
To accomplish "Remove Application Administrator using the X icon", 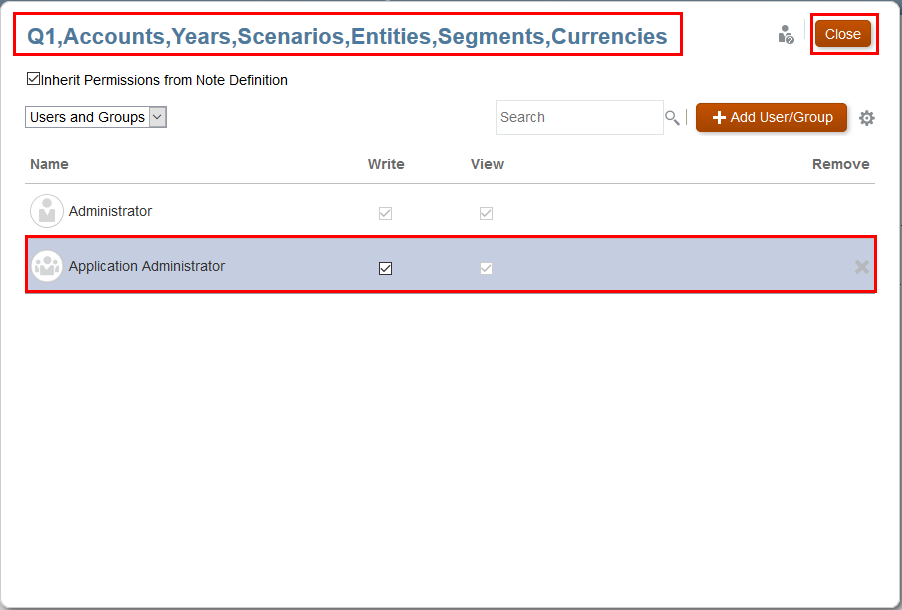I will coord(861,267).
